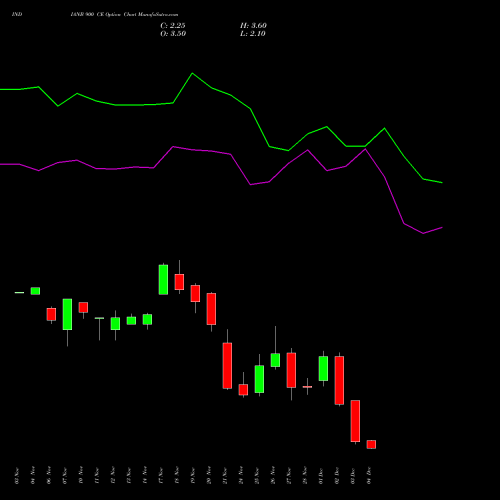Click the "17 Nov" date axis label
Image resolution: width=500 pixels, height=500 pixels.
tap(161, 476)
